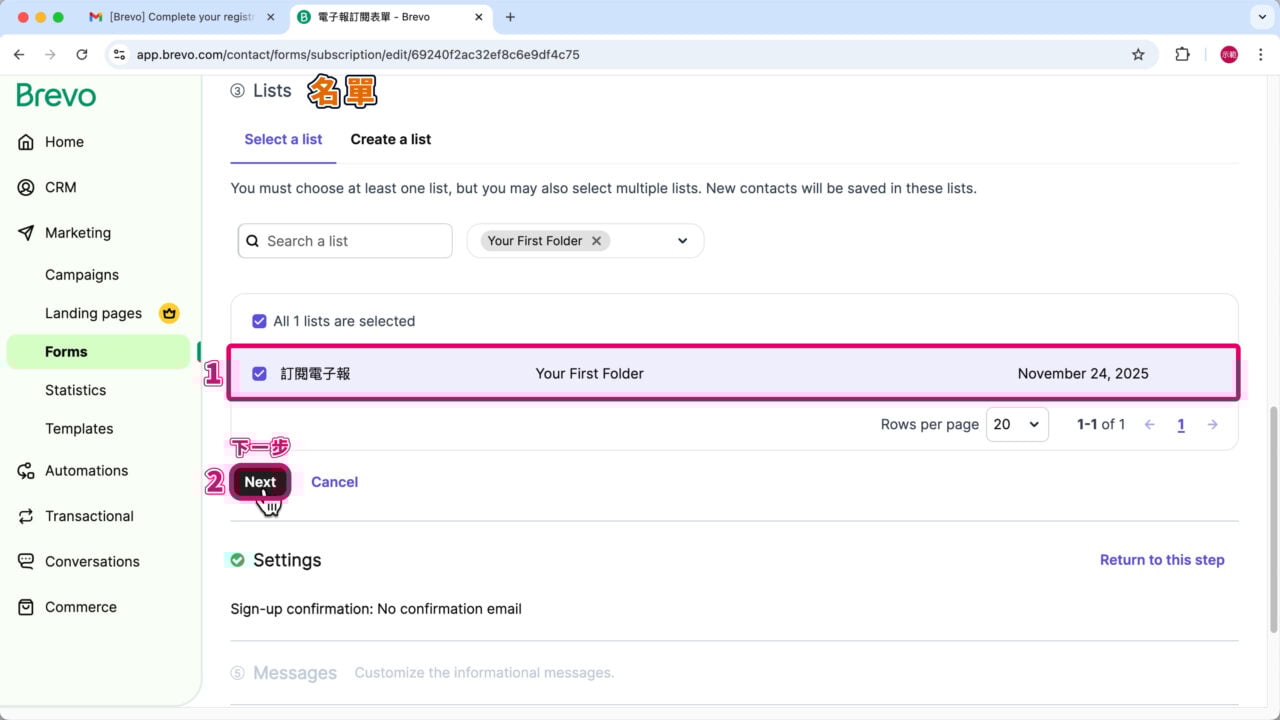
Task: Switch to the Create a list tab
Action: pyautogui.click(x=390, y=139)
